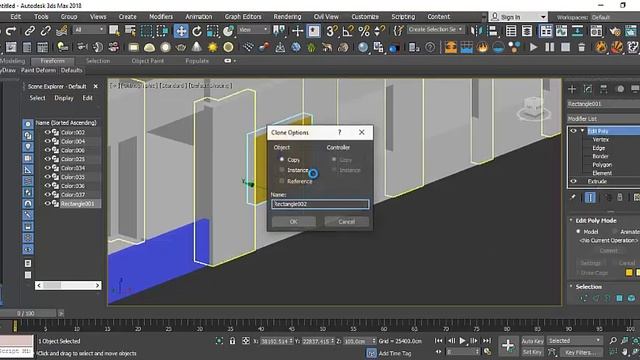The height and width of the screenshot is (360, 640).
Task: Hide Rectangle001 using its eye icon
Action: 47,203
